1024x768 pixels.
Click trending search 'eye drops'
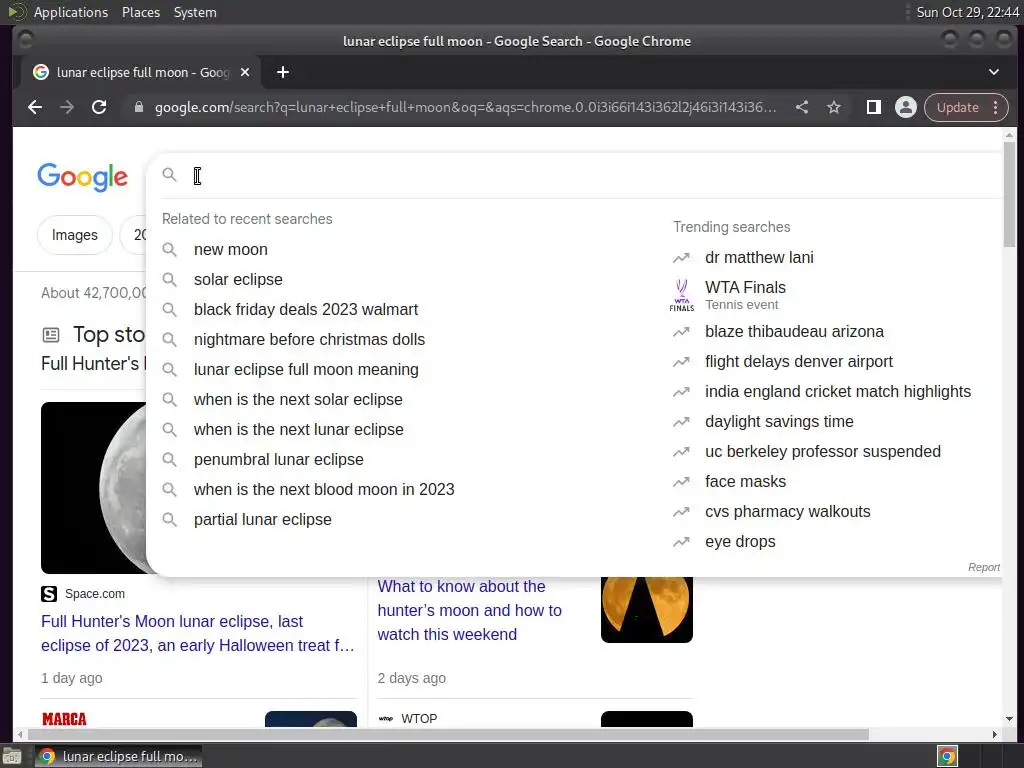pos(740,541)
